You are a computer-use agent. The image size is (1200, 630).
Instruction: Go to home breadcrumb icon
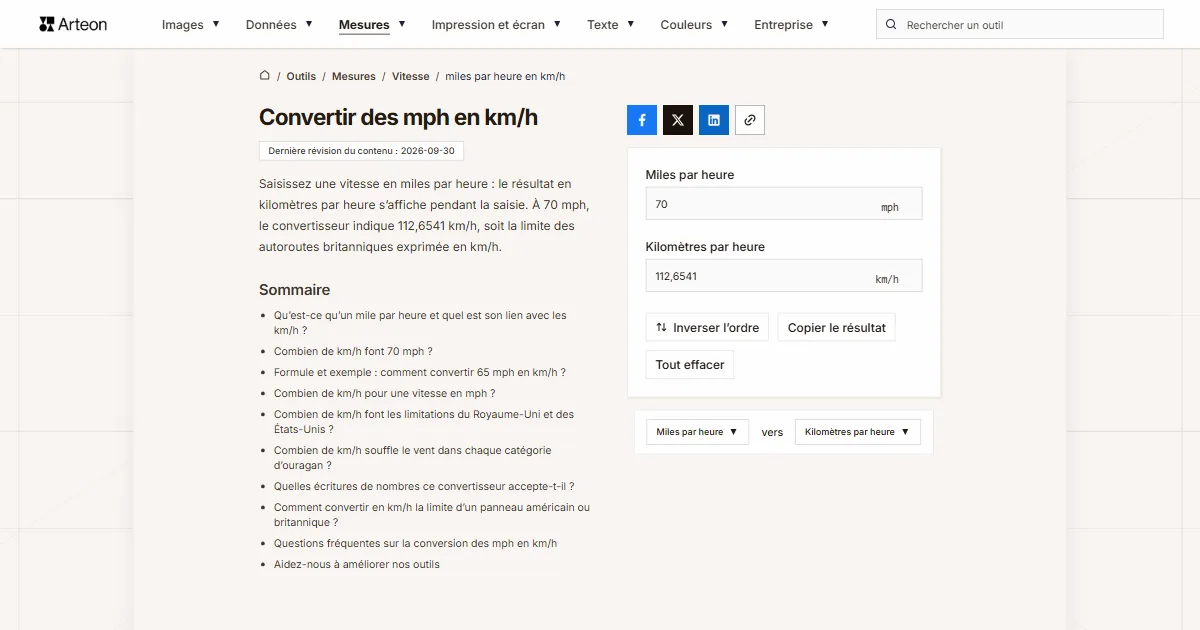(265, 76)
